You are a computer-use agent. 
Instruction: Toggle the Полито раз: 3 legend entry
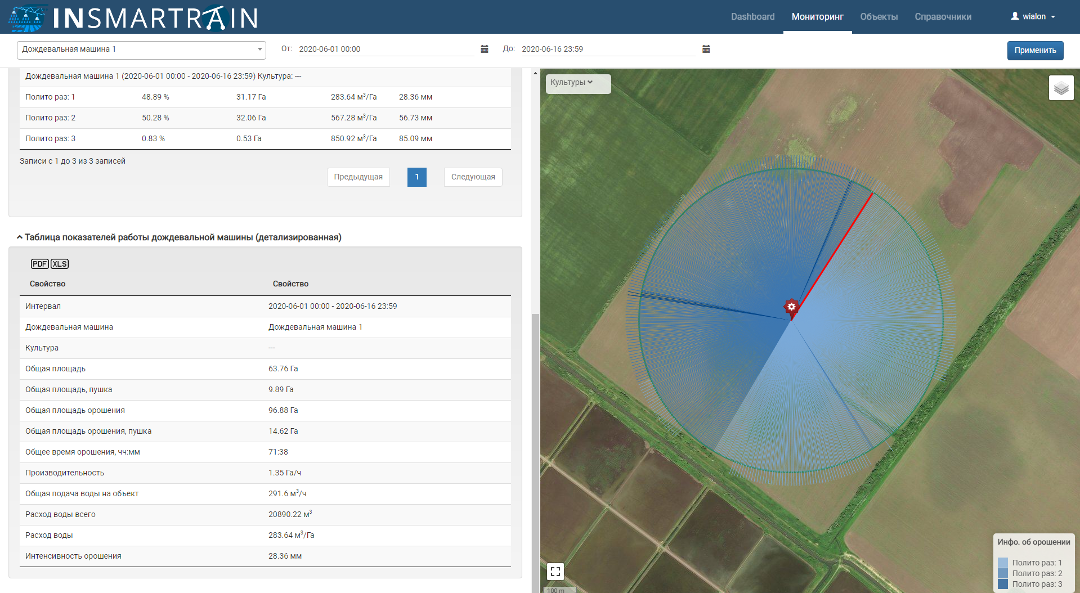pyautogui.click(x=1037, y=585)
